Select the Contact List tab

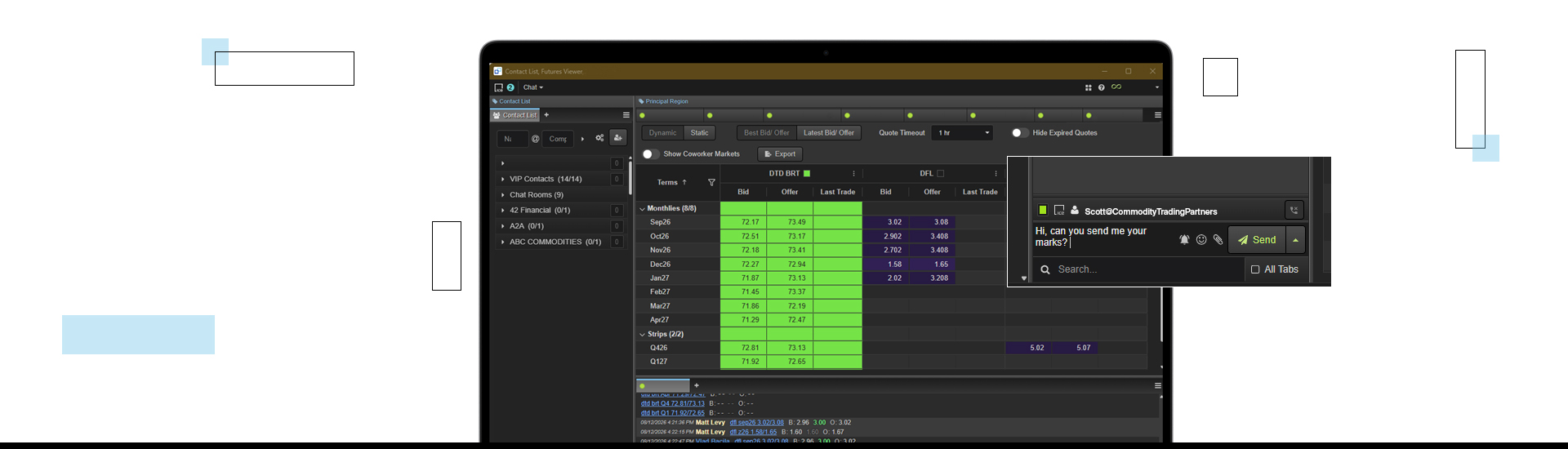pyautogui.click(x=515, y=115)
